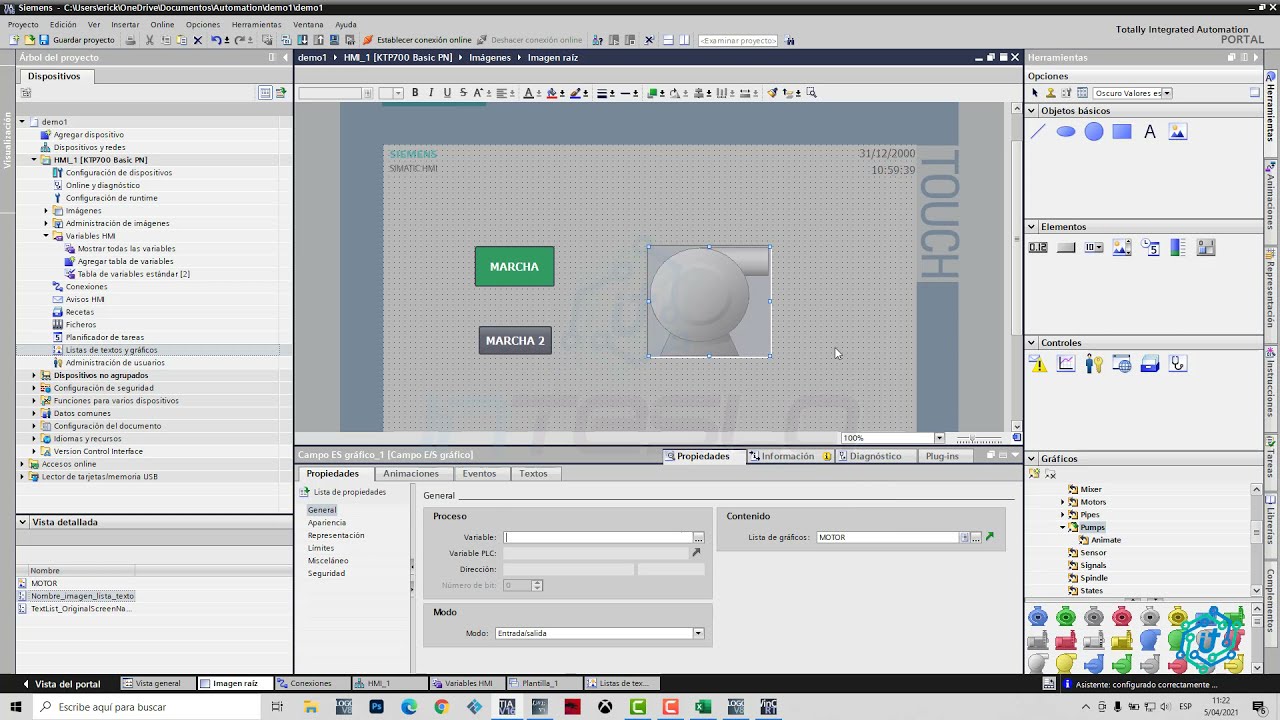The width and height of the screenshot is (1280, 720).
Task: Click the MARCHA 2 button on canvas
Action: tap(515, 341)
